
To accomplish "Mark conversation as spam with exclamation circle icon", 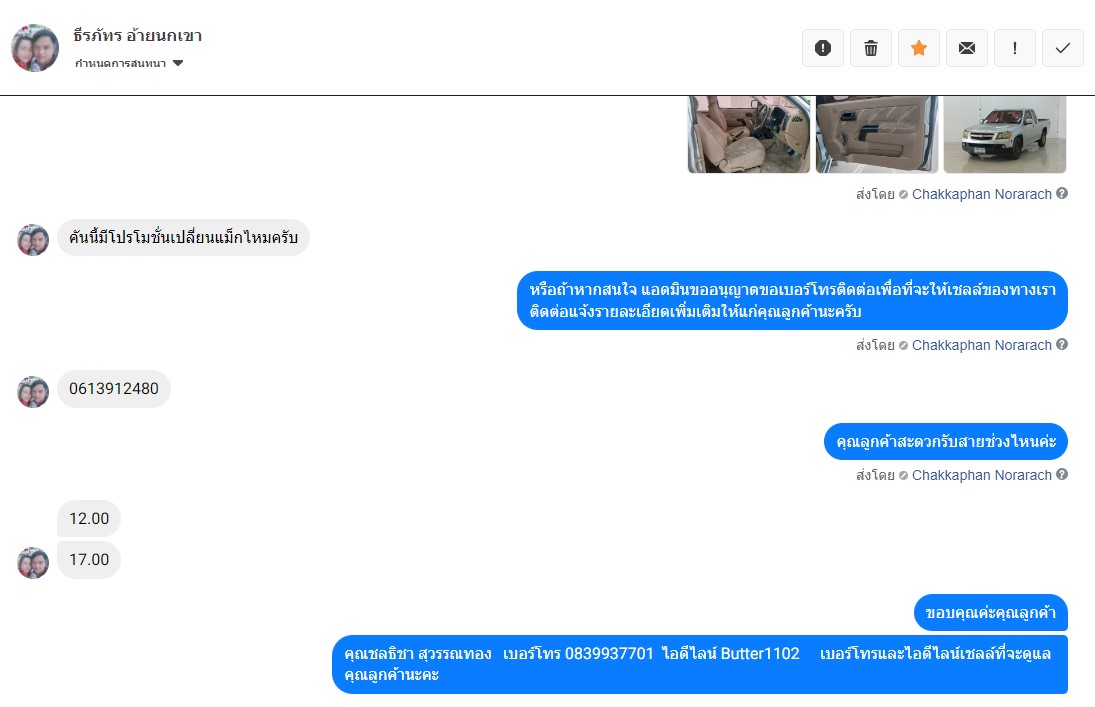I will click(823, 48).
